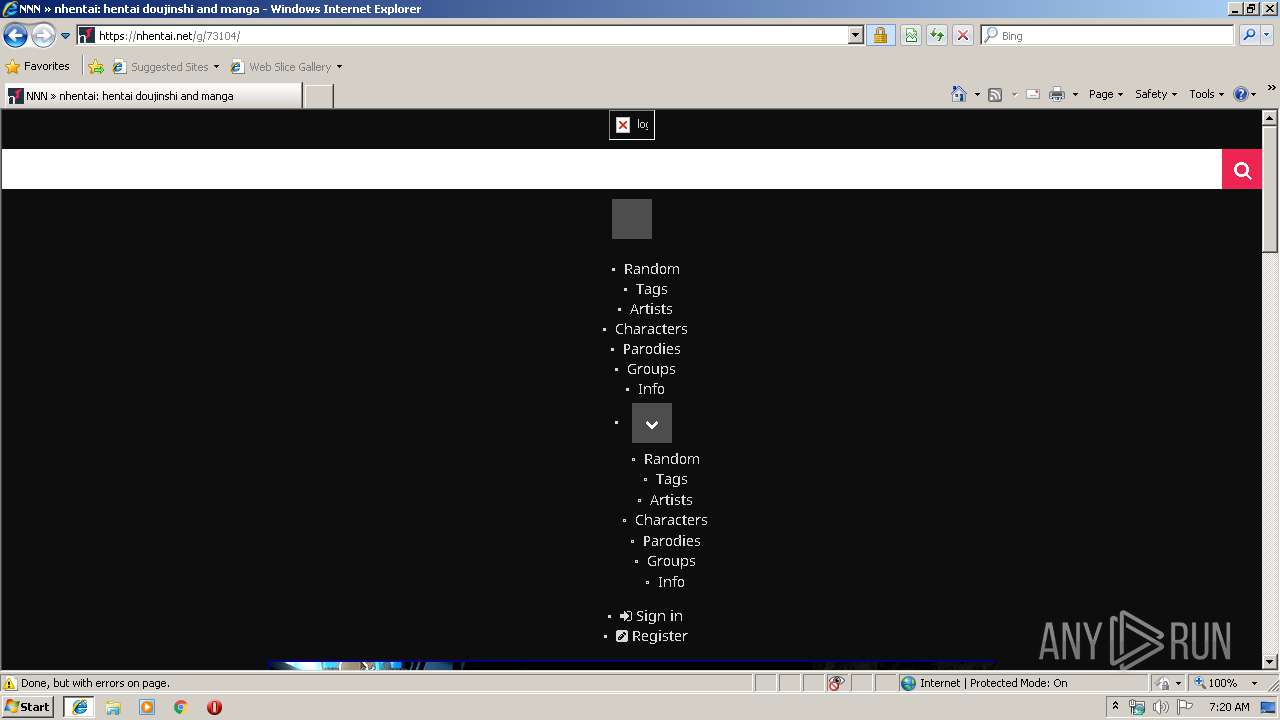Screen dimensions: 1280x720
Task: Open the Parodies link in the upper list
Action: tap(652, 349)
